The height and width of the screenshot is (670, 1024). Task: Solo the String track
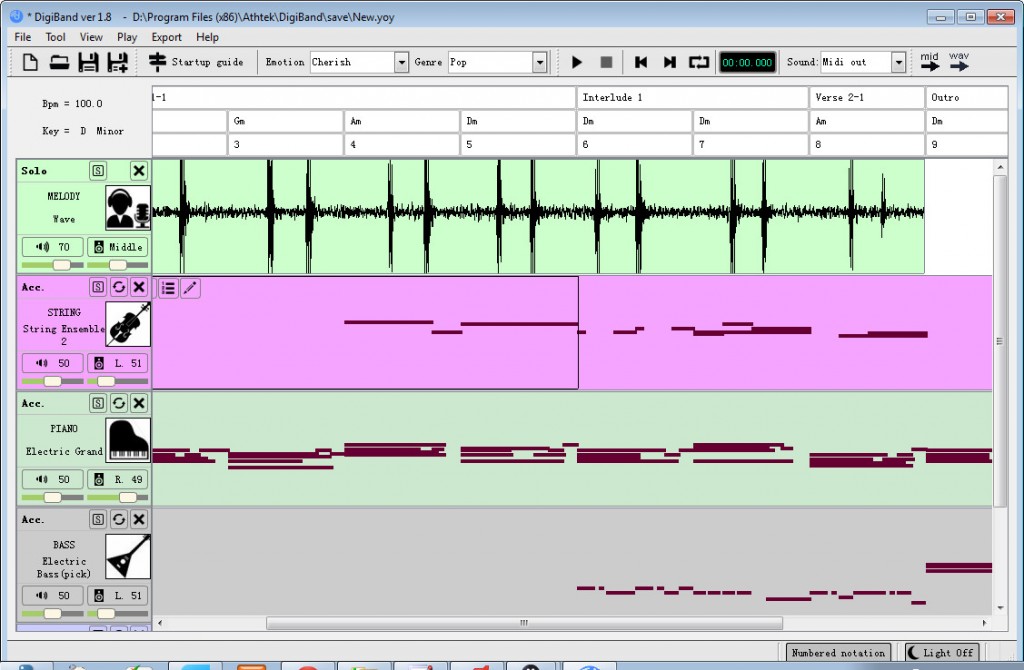click(x=98, y=287)
